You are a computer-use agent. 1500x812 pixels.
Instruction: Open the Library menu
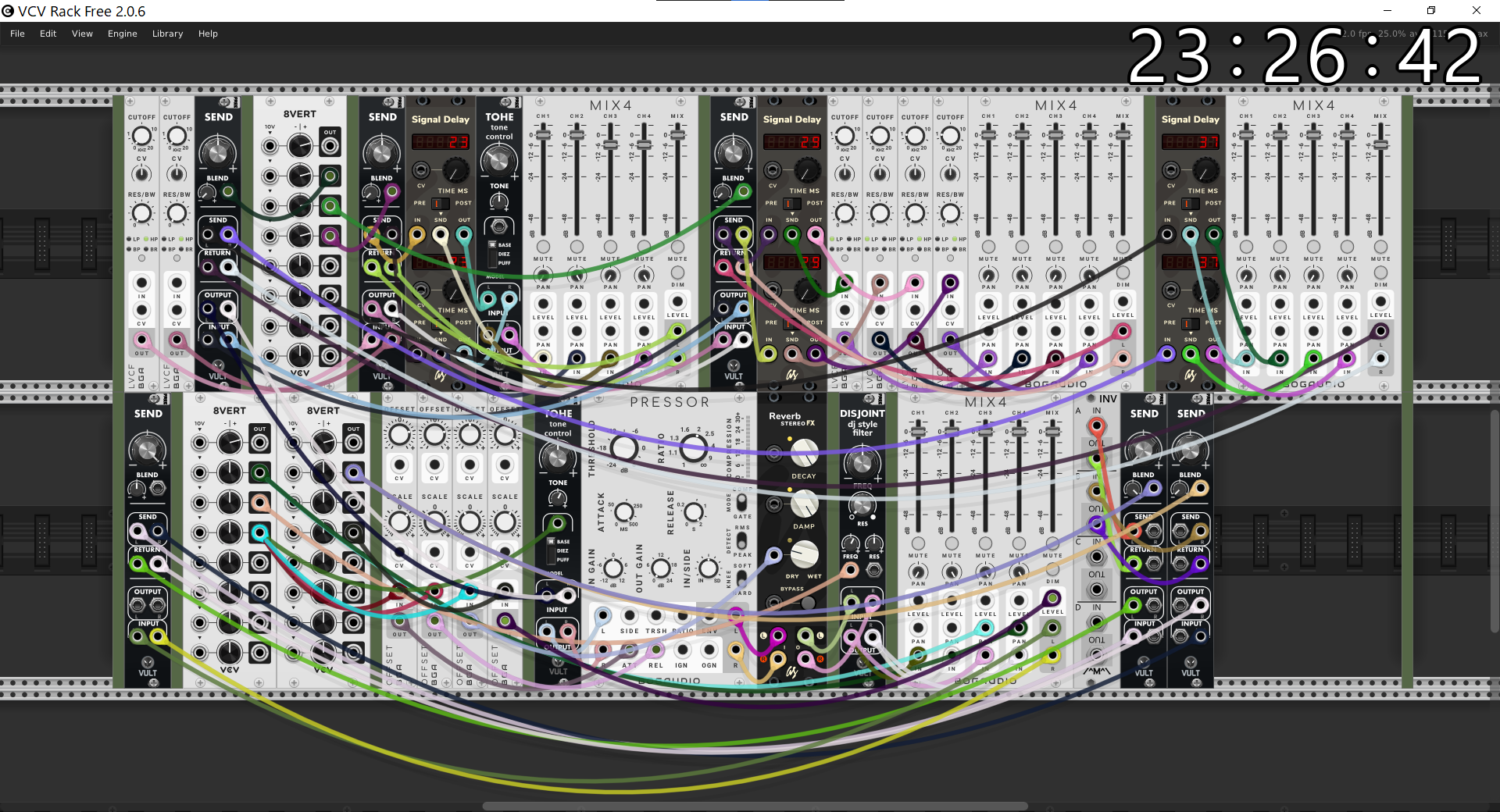(x=167, y=34)
